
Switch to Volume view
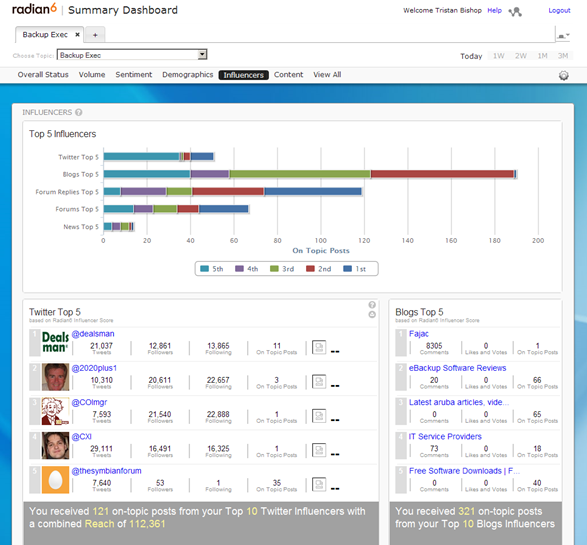click(x=92, y=74)
